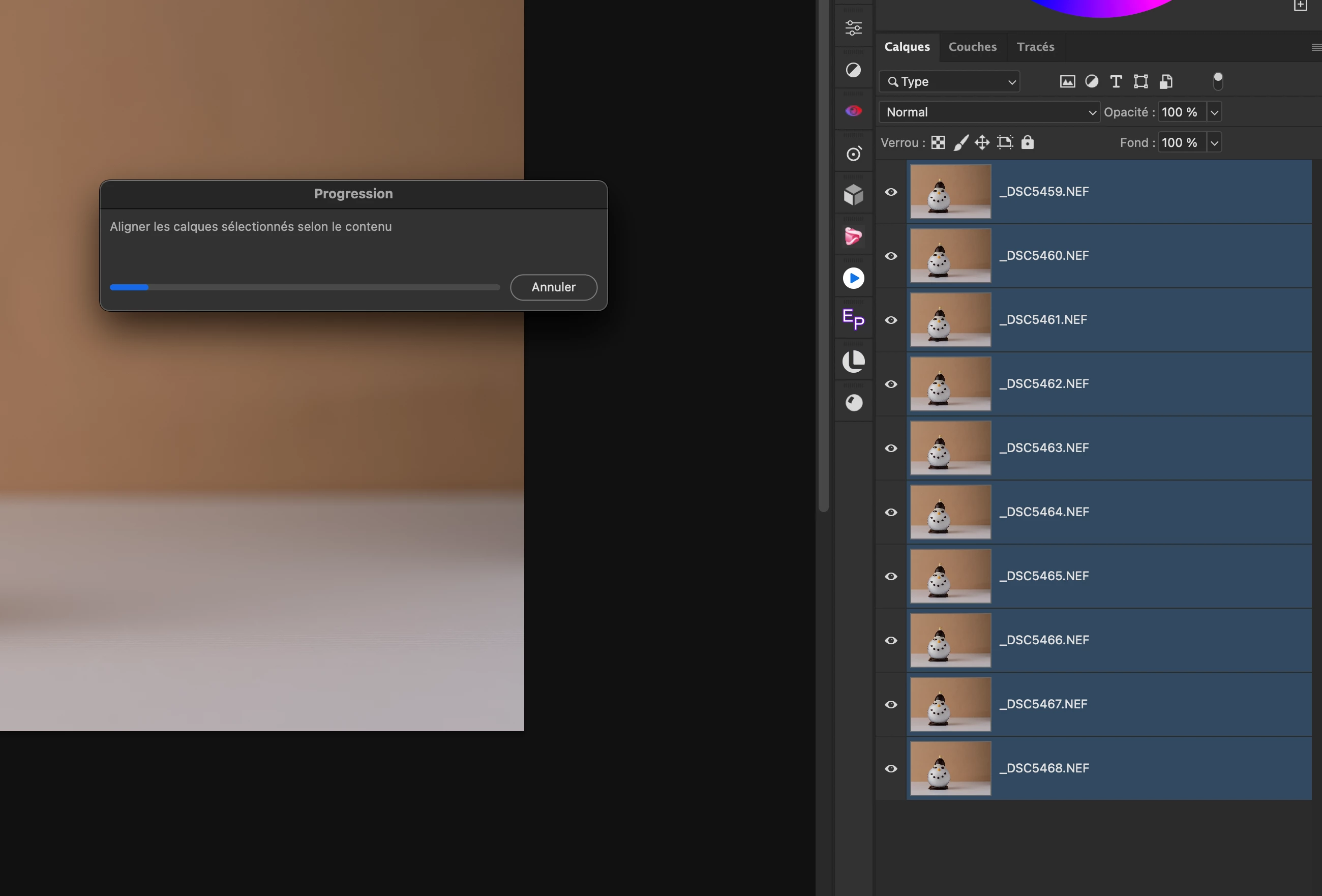Expand the Opacité value dropdown arrow

tap(1214, 112)
